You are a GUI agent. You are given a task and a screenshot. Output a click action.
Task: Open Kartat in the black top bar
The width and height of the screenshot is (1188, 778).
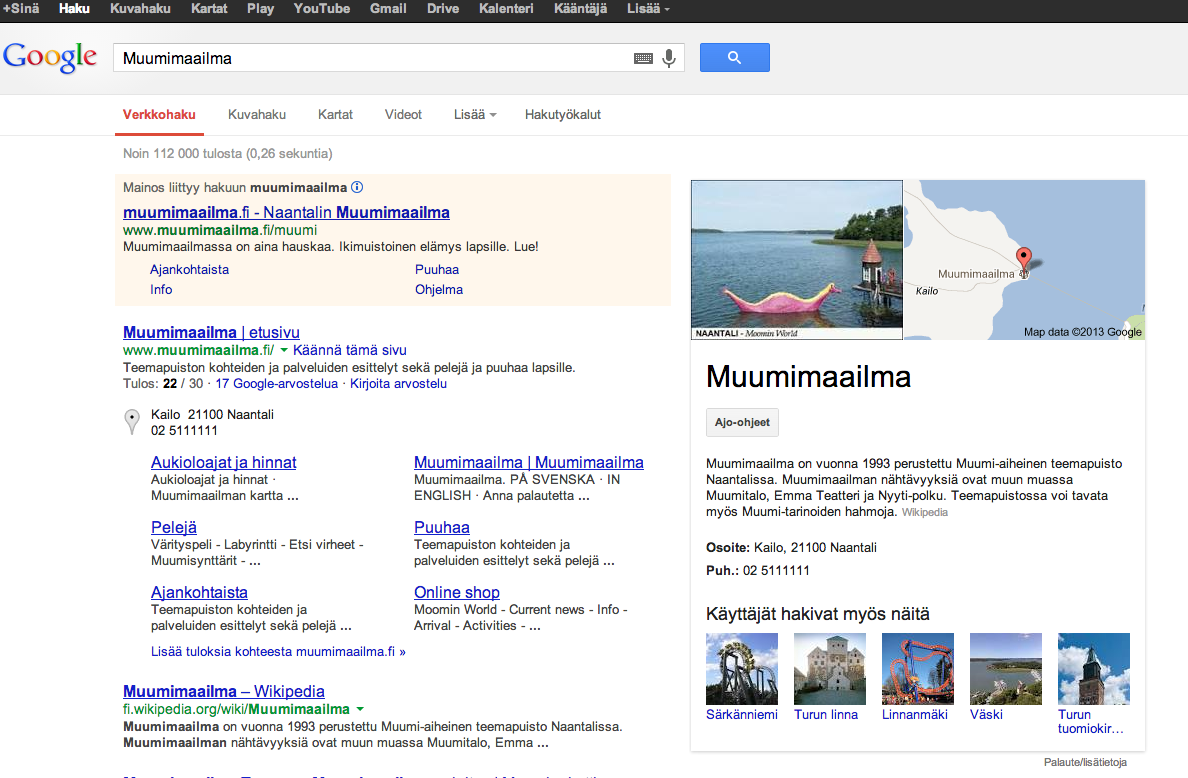tap(209, 9)
